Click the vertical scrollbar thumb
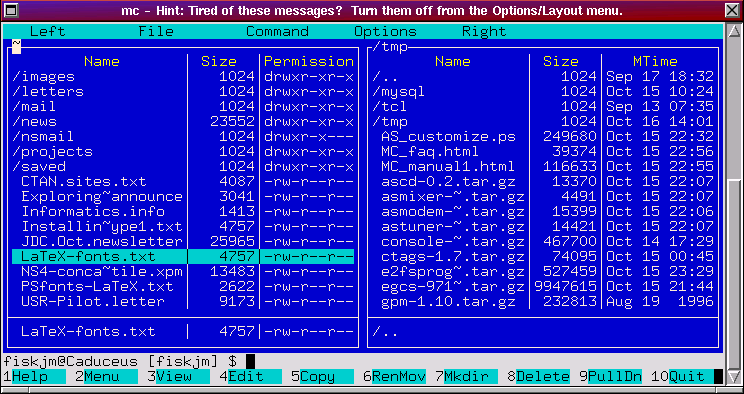 734,273
